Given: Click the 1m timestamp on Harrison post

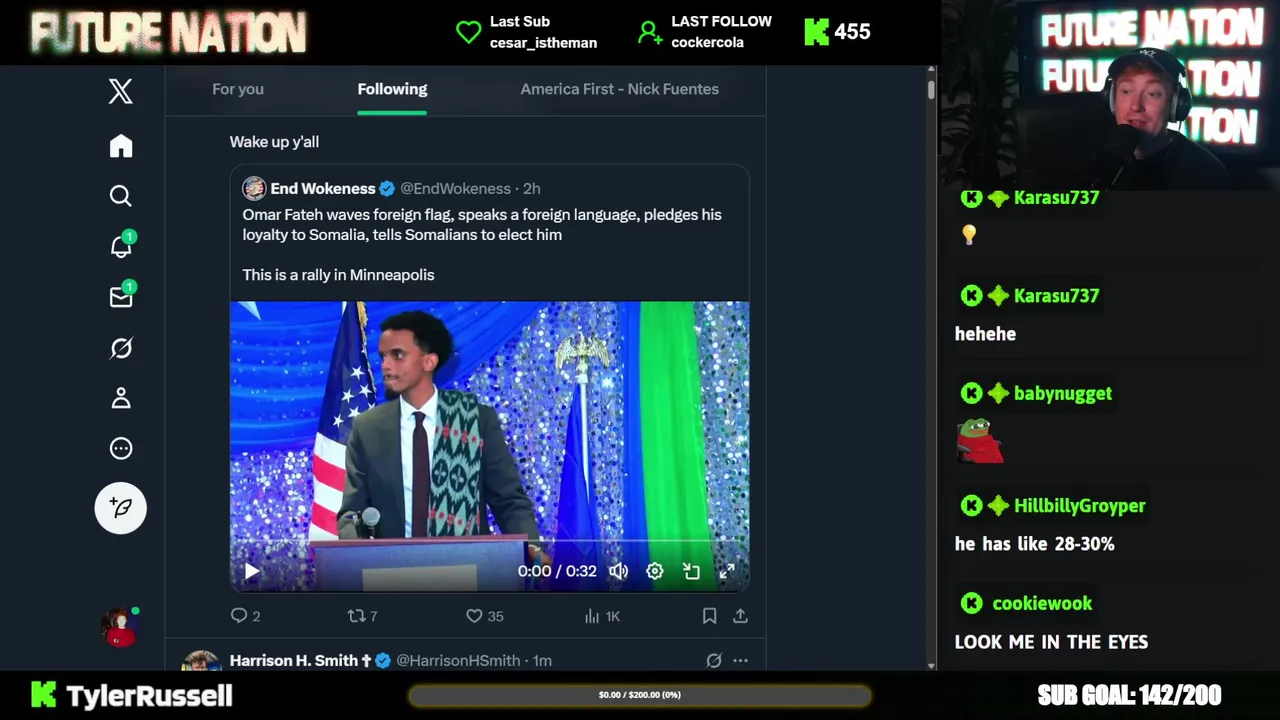Looking at the screenshot, I should point(542,660).
